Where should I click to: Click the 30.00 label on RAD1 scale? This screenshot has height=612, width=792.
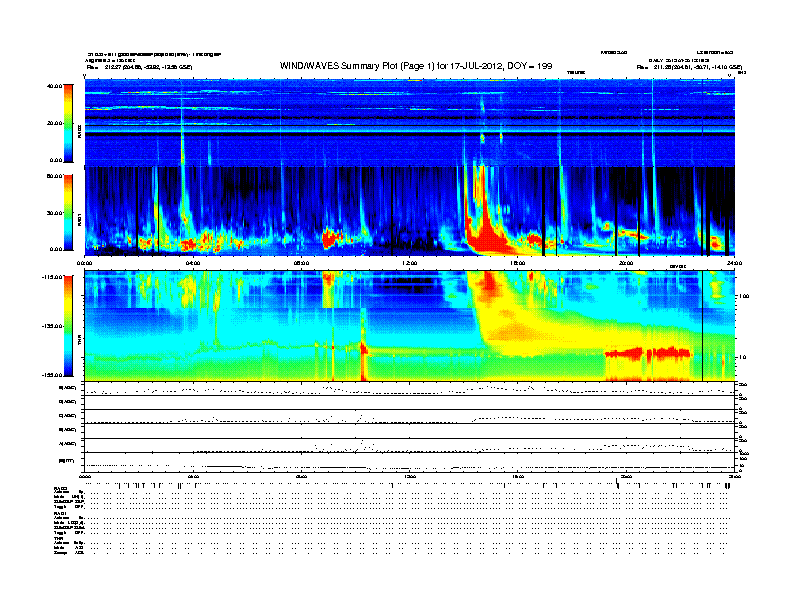pos(54,213)
